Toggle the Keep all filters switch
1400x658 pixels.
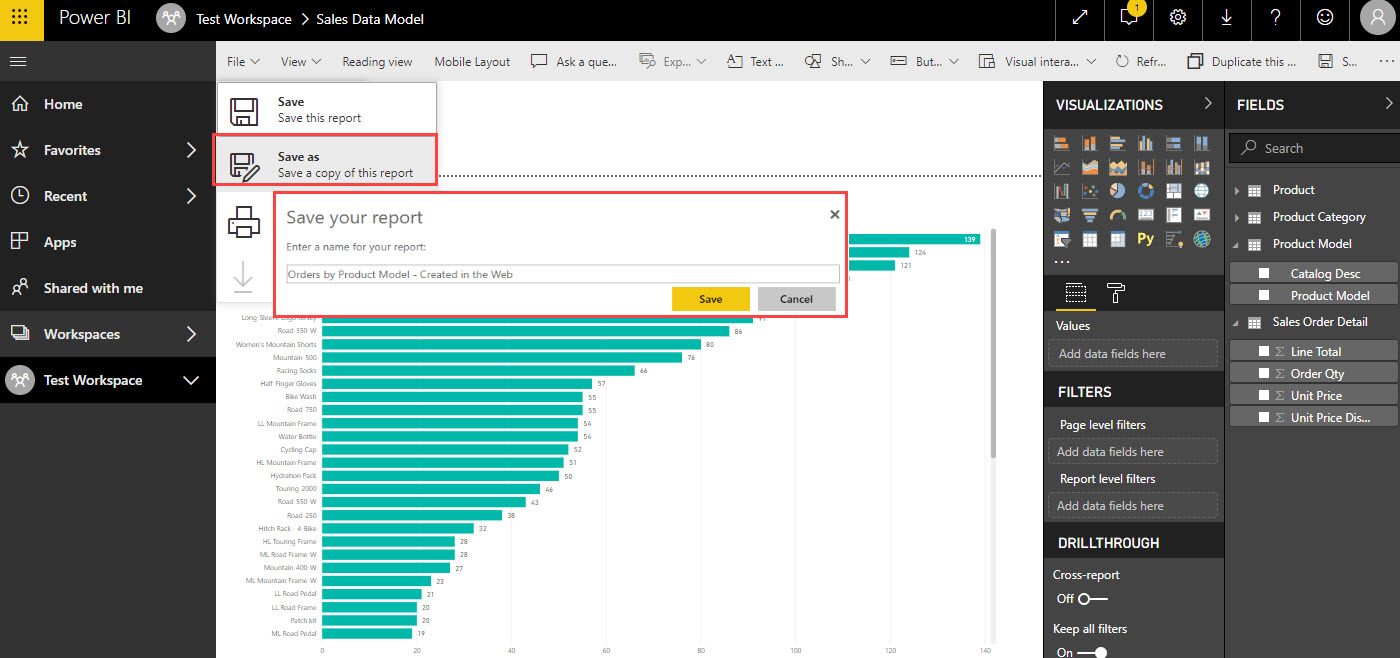coord(1093,652)
